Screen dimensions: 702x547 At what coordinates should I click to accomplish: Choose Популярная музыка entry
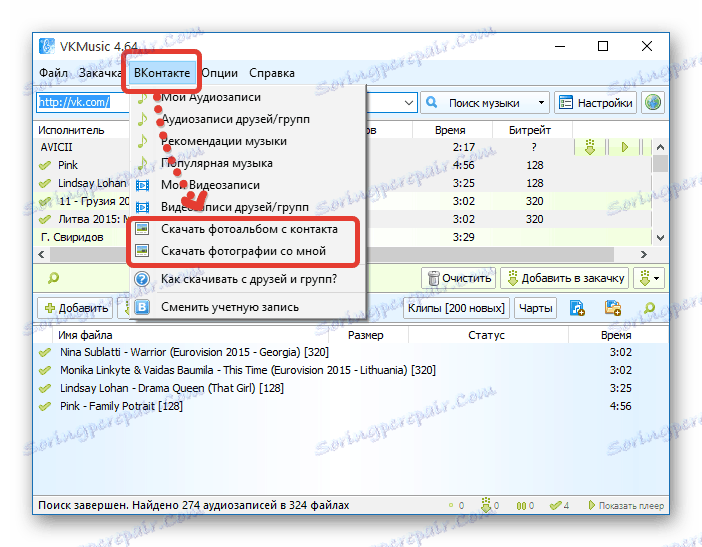pos(248,163)
